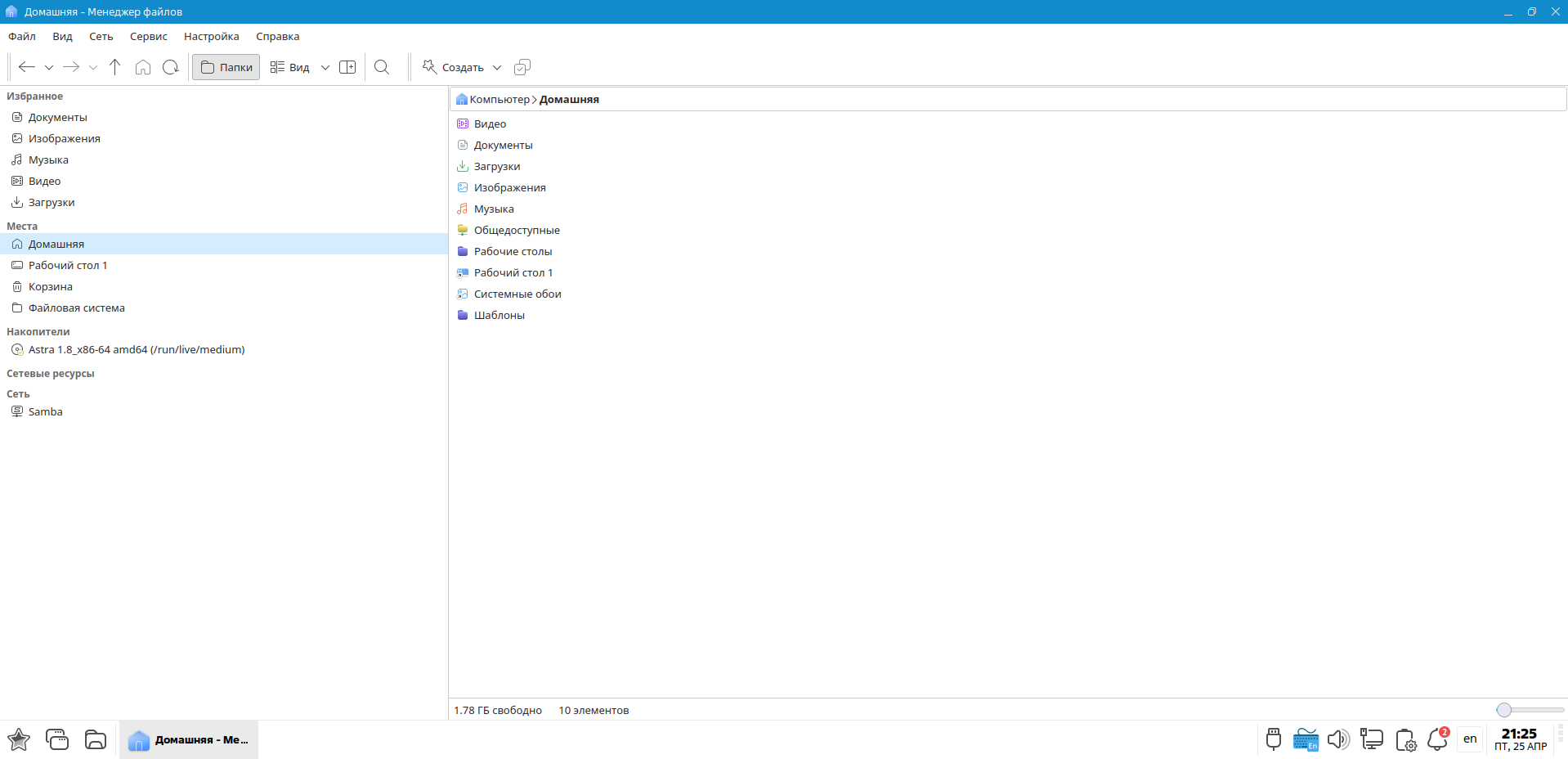Open the Вид view mode dropdown arrow

pos(325,68)
